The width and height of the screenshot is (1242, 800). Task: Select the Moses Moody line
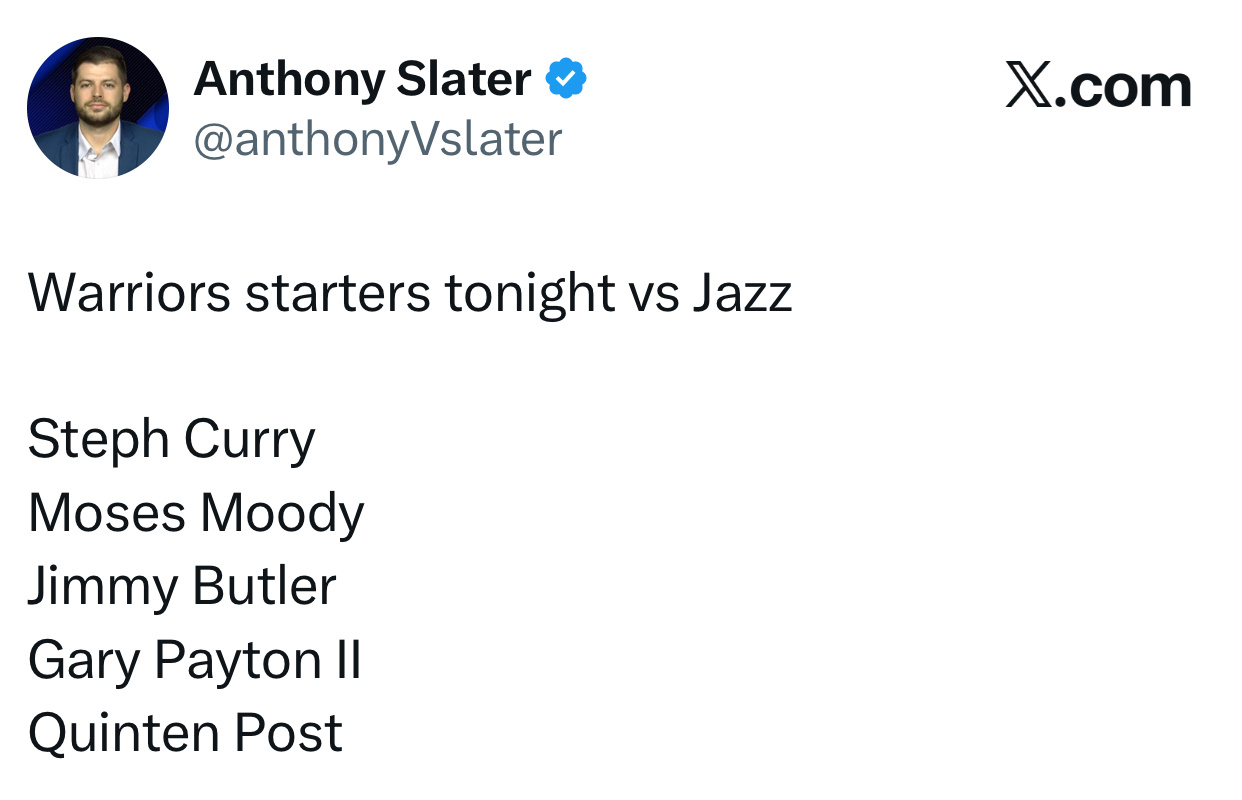point(195,513)
